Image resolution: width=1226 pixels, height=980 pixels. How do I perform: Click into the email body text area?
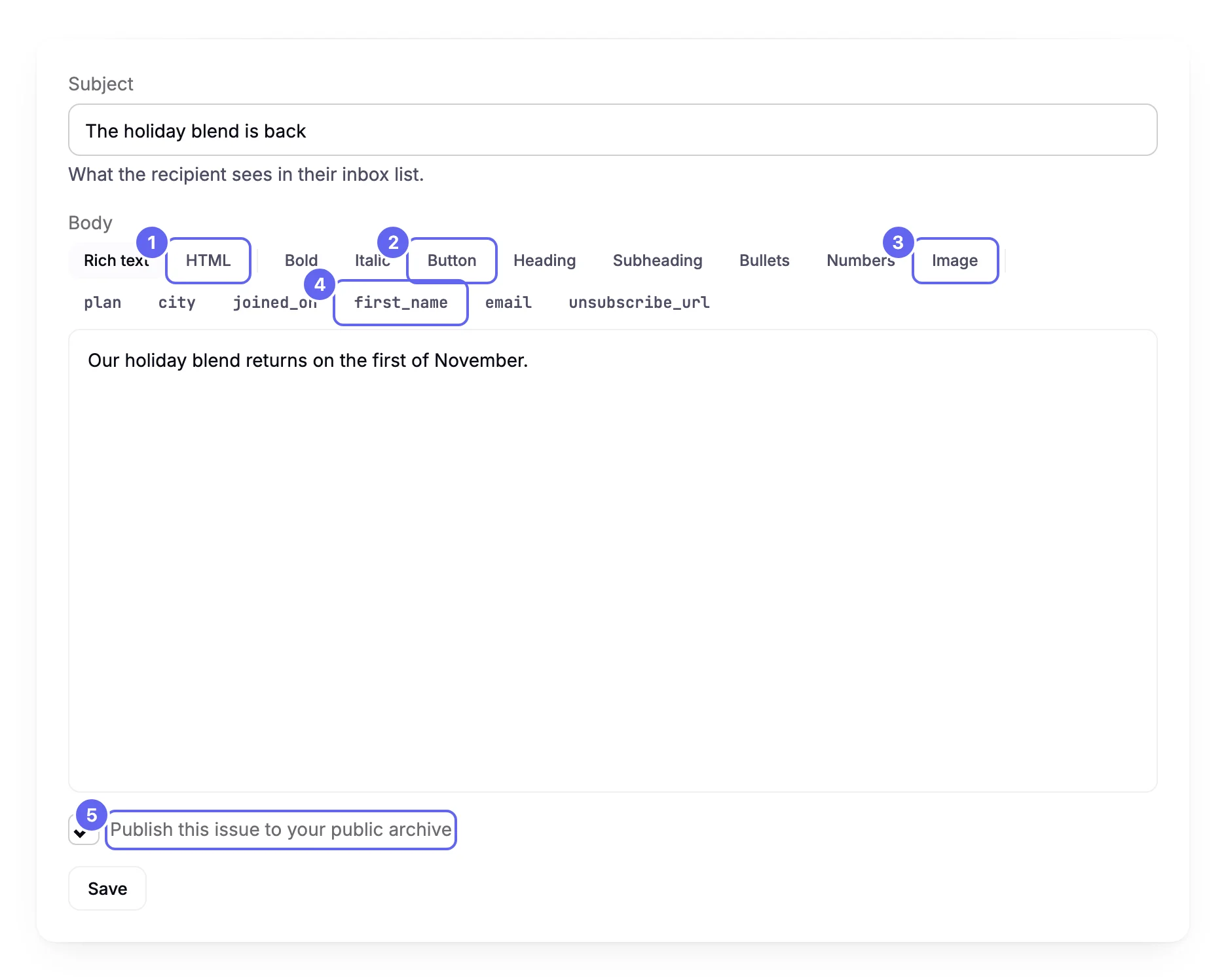612,561
